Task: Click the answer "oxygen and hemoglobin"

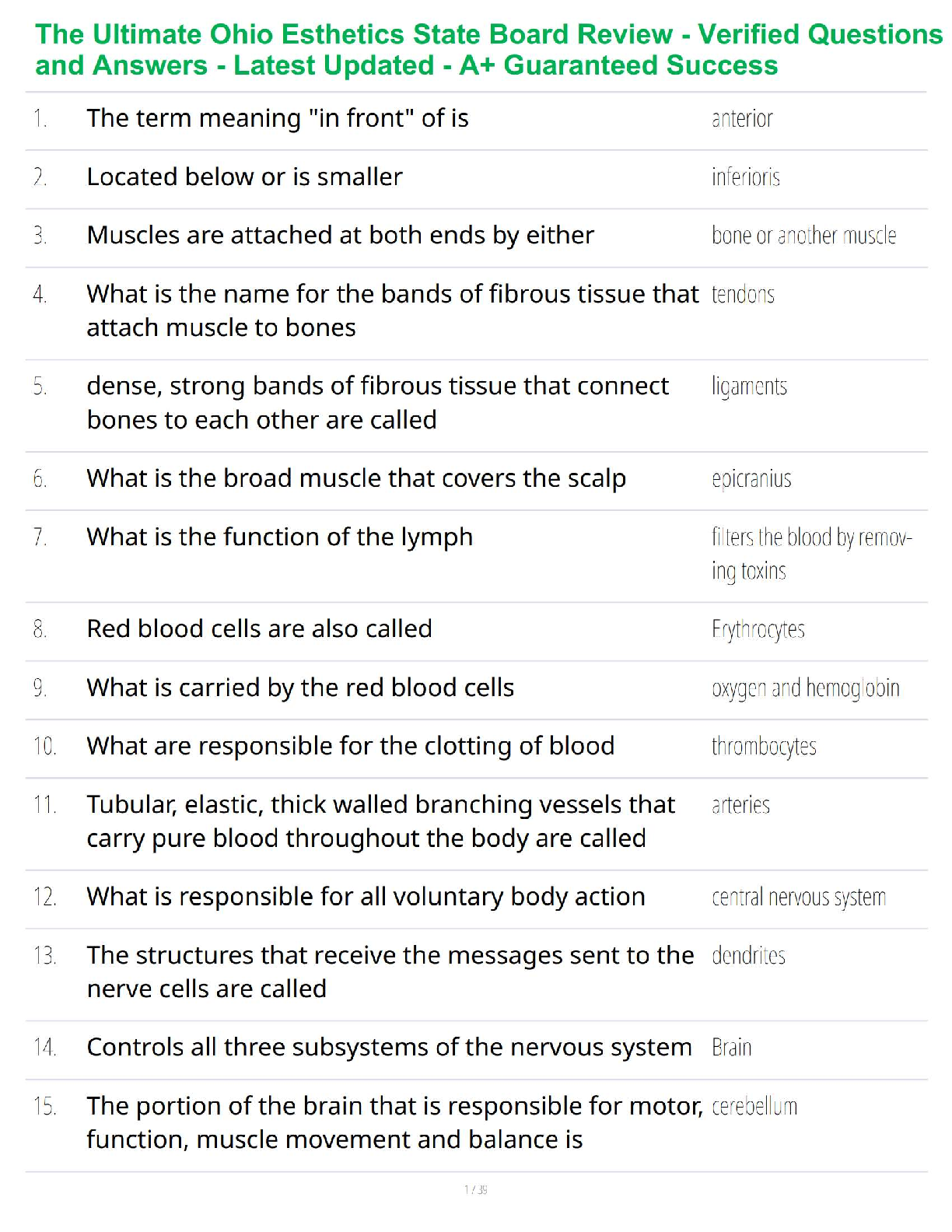Action: pyautogui.click(x=805, y=688)
